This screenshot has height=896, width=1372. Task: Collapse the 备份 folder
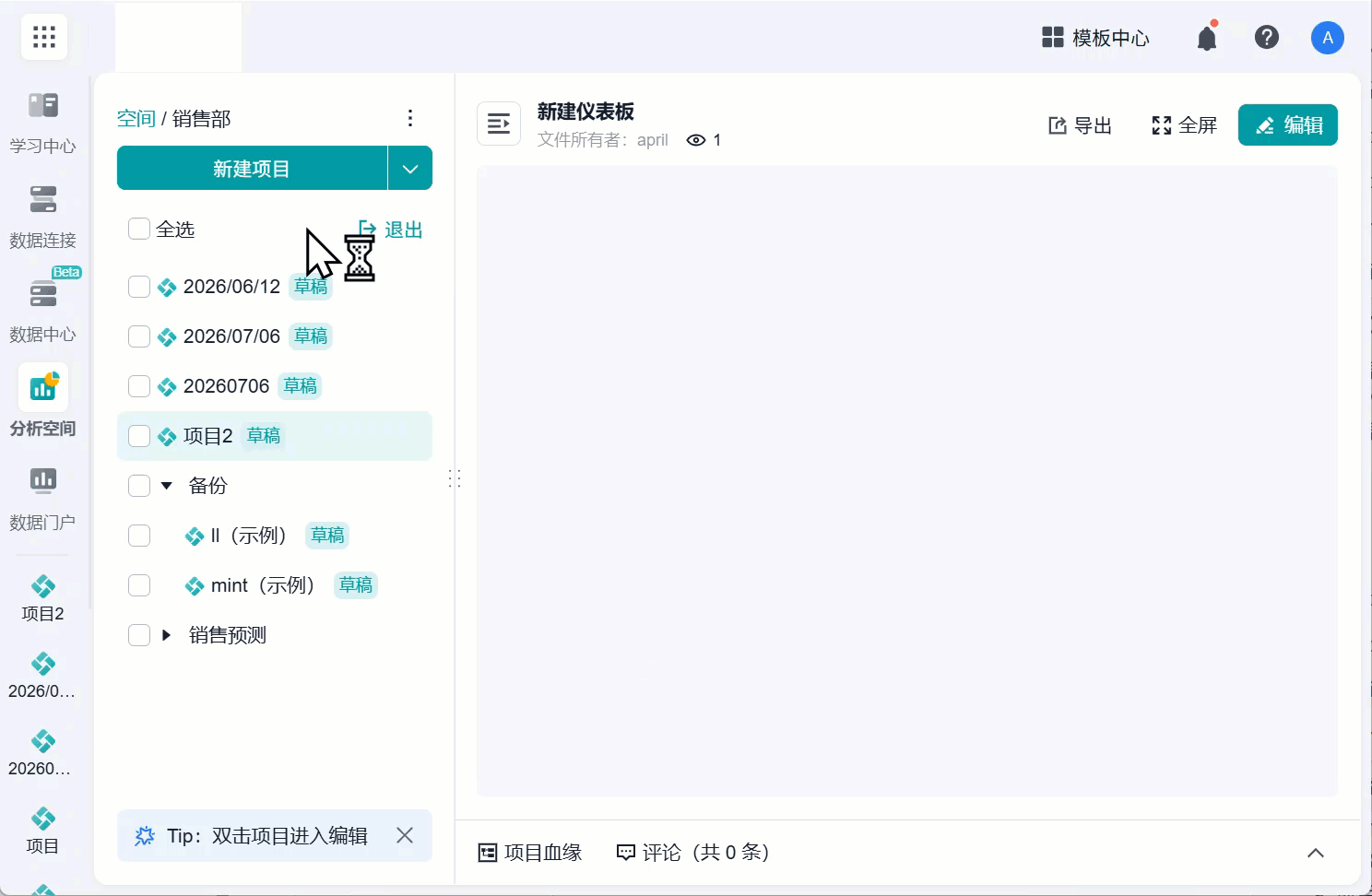tap(167, 486)
